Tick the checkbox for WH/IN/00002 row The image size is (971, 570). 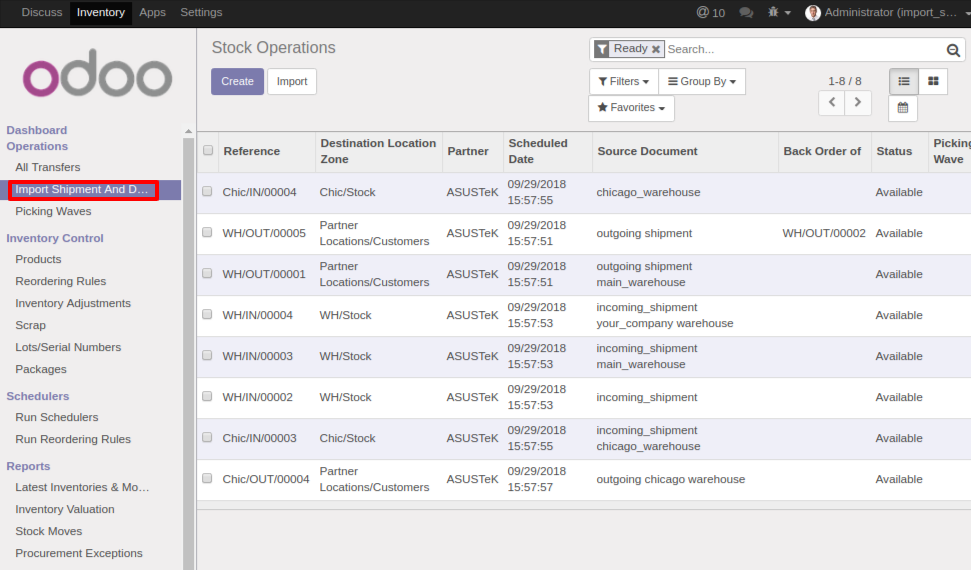pos(207,396)
